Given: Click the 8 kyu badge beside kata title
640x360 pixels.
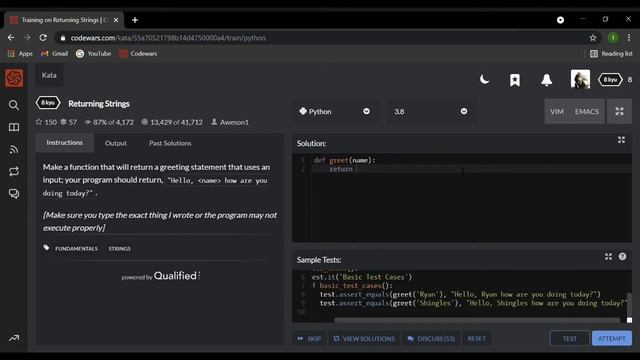Looking at the screenshot, I should click(48, 103).
